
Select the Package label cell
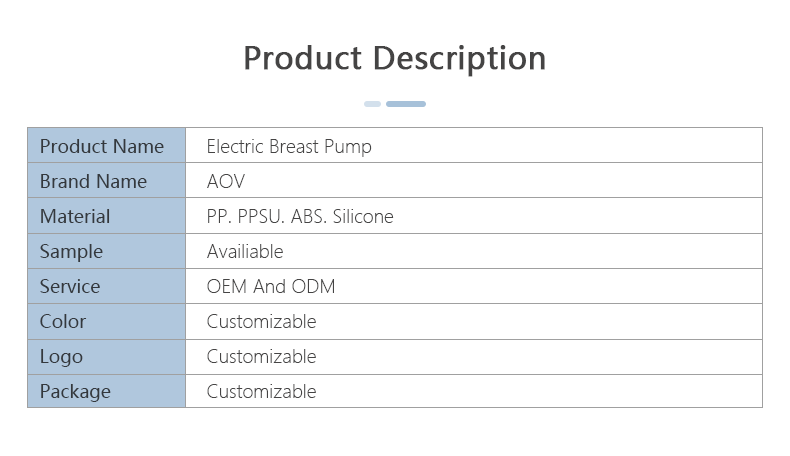coord(106,391)
